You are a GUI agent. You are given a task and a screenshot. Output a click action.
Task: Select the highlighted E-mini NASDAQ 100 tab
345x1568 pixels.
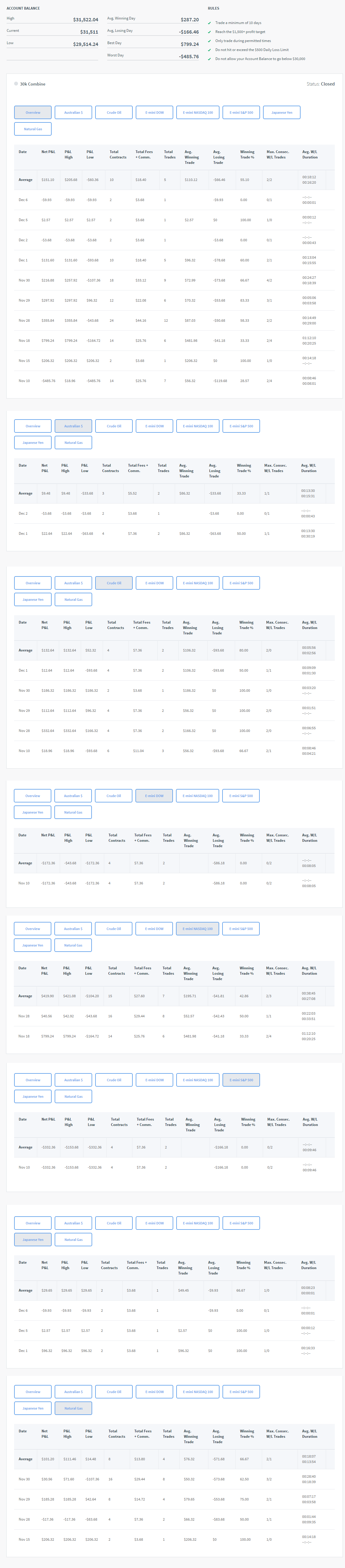[198, 929]
